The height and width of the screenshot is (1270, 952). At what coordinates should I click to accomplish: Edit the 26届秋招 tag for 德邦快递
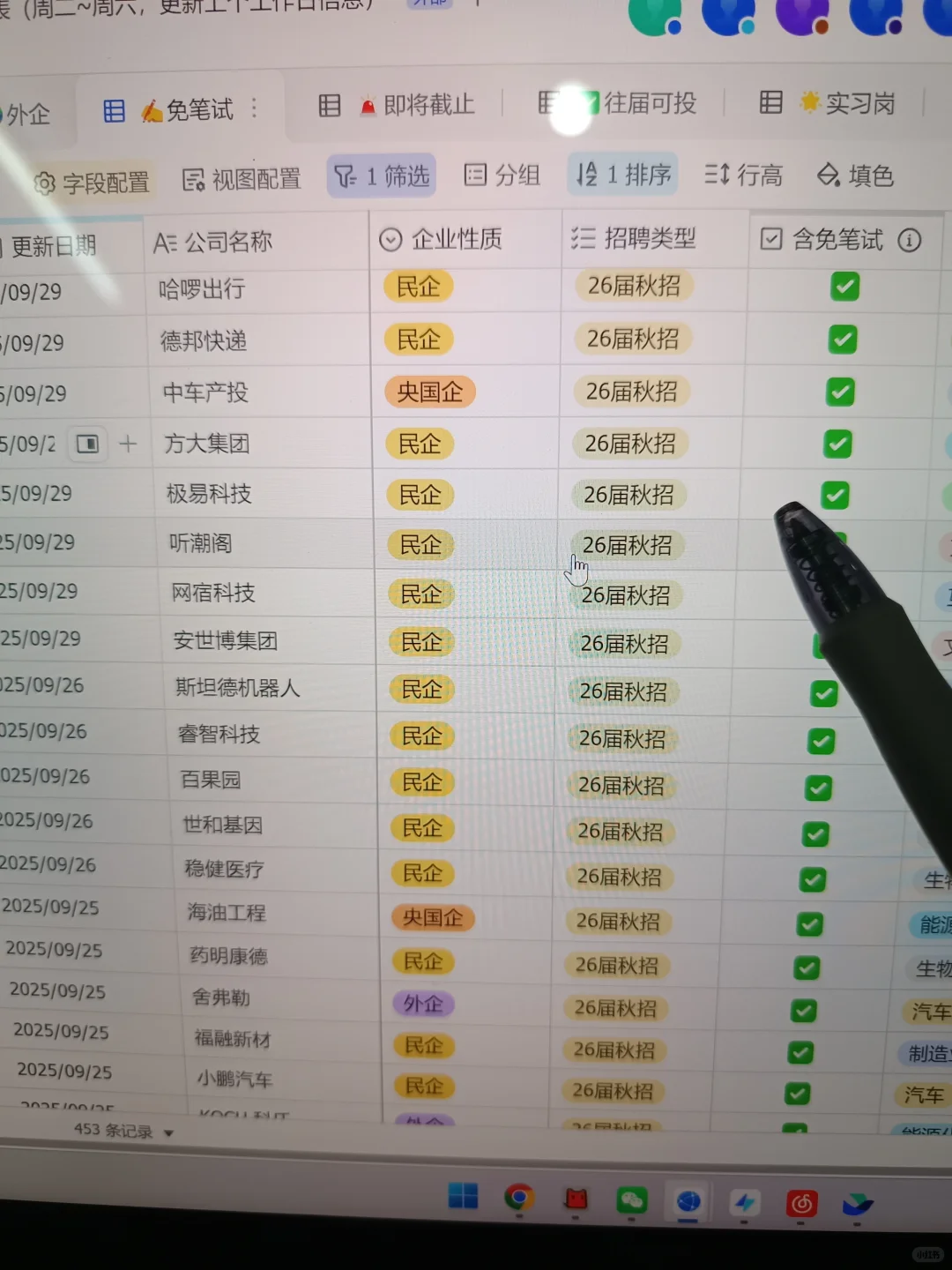tap(633, 339)
